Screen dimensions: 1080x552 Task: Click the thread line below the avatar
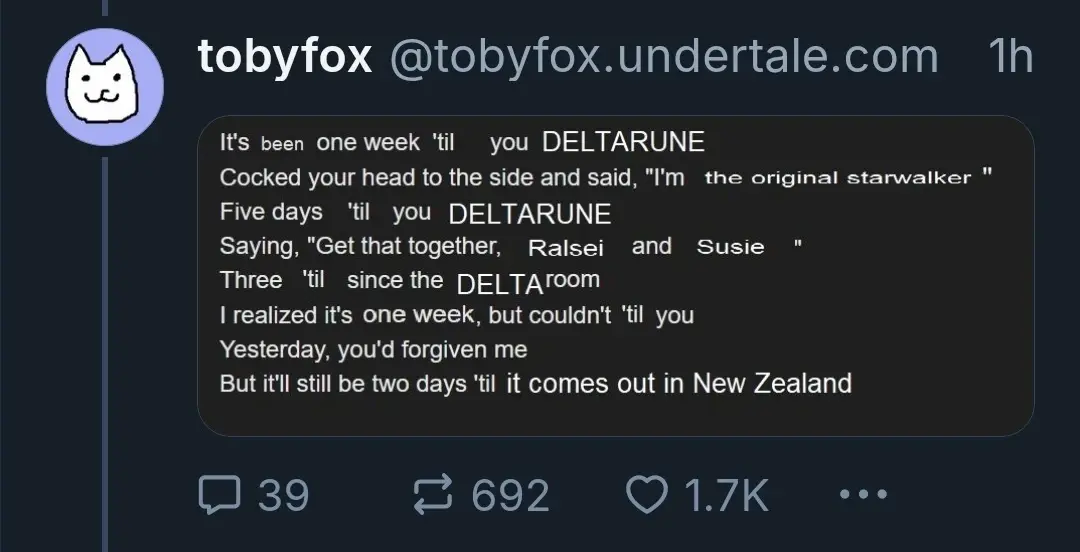(105, 354)
